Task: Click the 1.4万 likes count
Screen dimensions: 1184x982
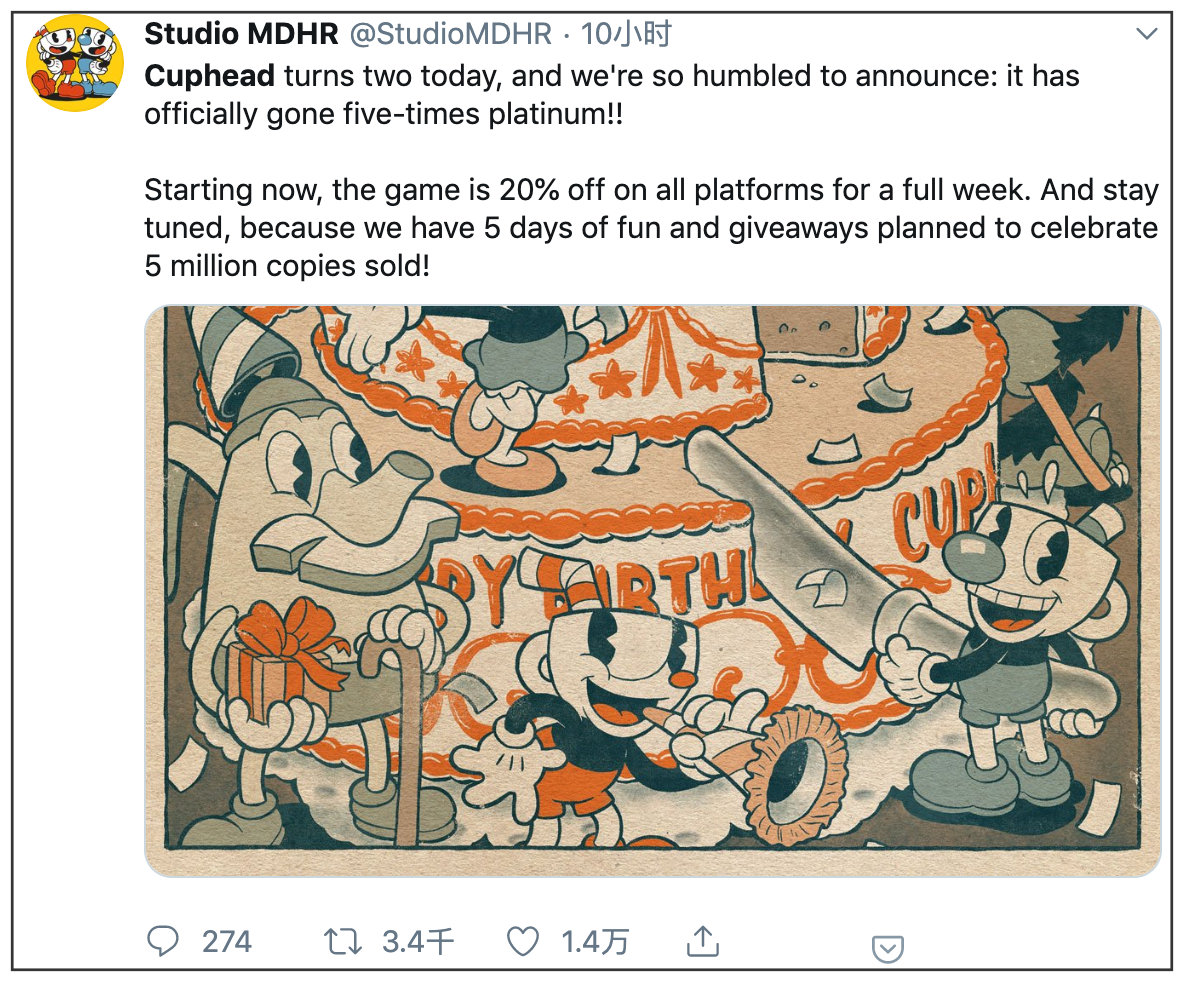Action: pos(595,942)
